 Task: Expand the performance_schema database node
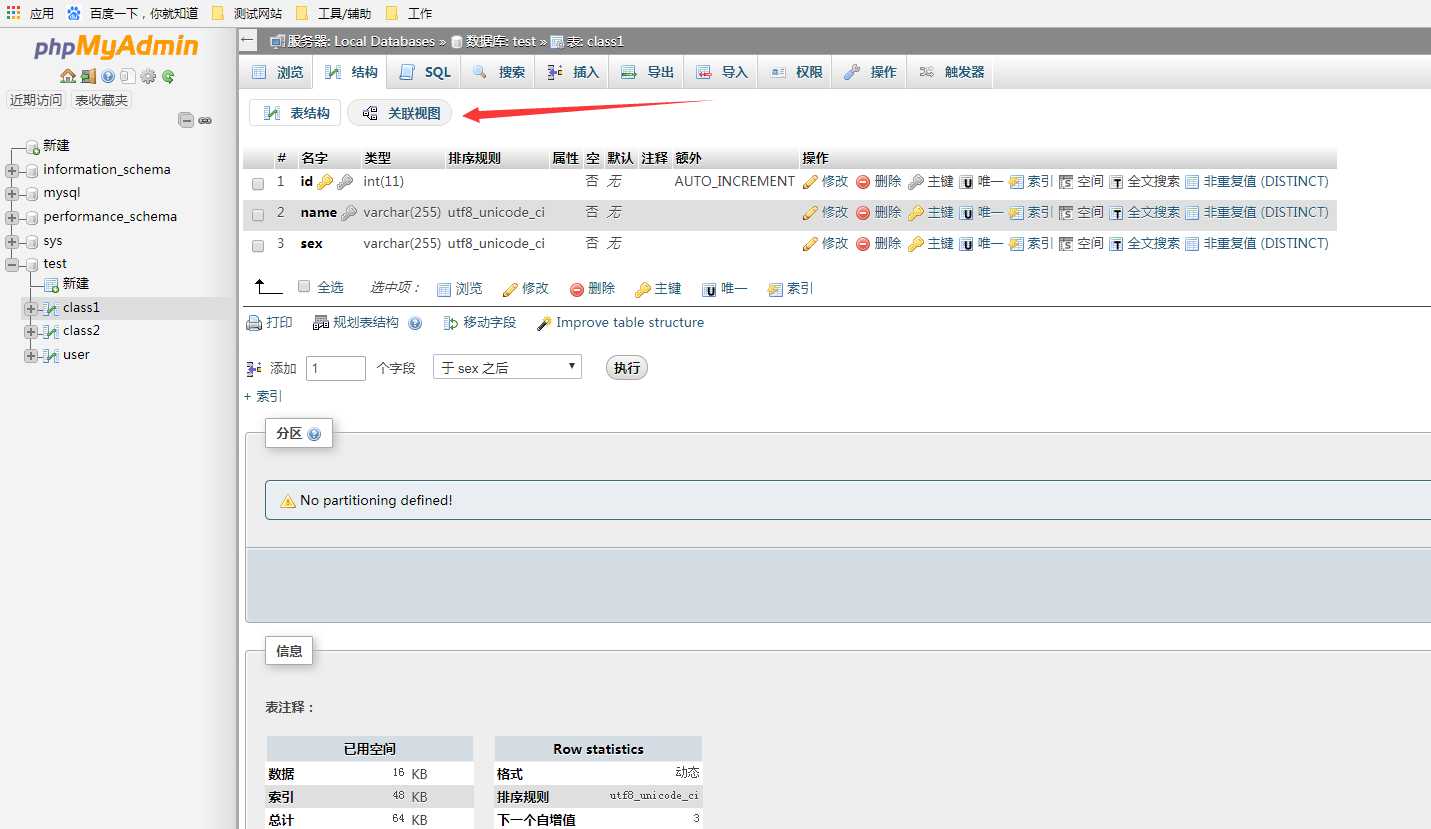tap(12, 217)
